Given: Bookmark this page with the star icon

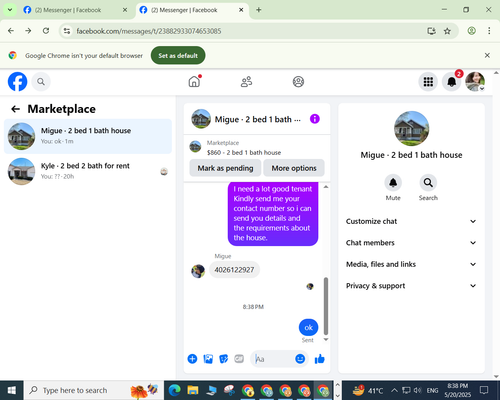Looking at the screenshot, I should pos(447,31).
